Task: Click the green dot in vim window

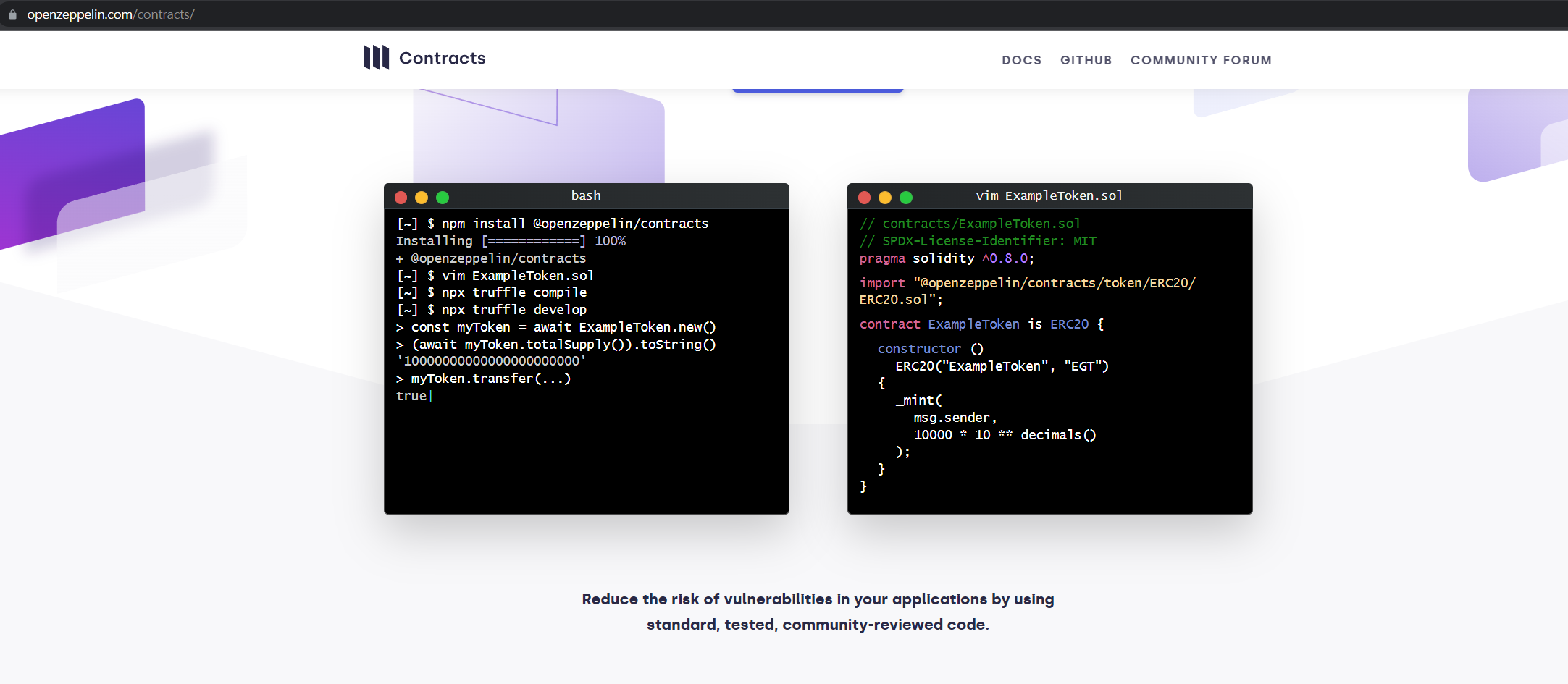Action: coord(906,198)
